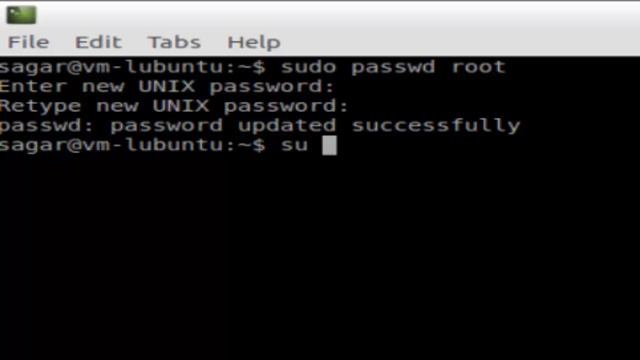This screenshot has width=640, height=360.
Task: Click the word "Retype" in the third line
Action: click(40, 108)
